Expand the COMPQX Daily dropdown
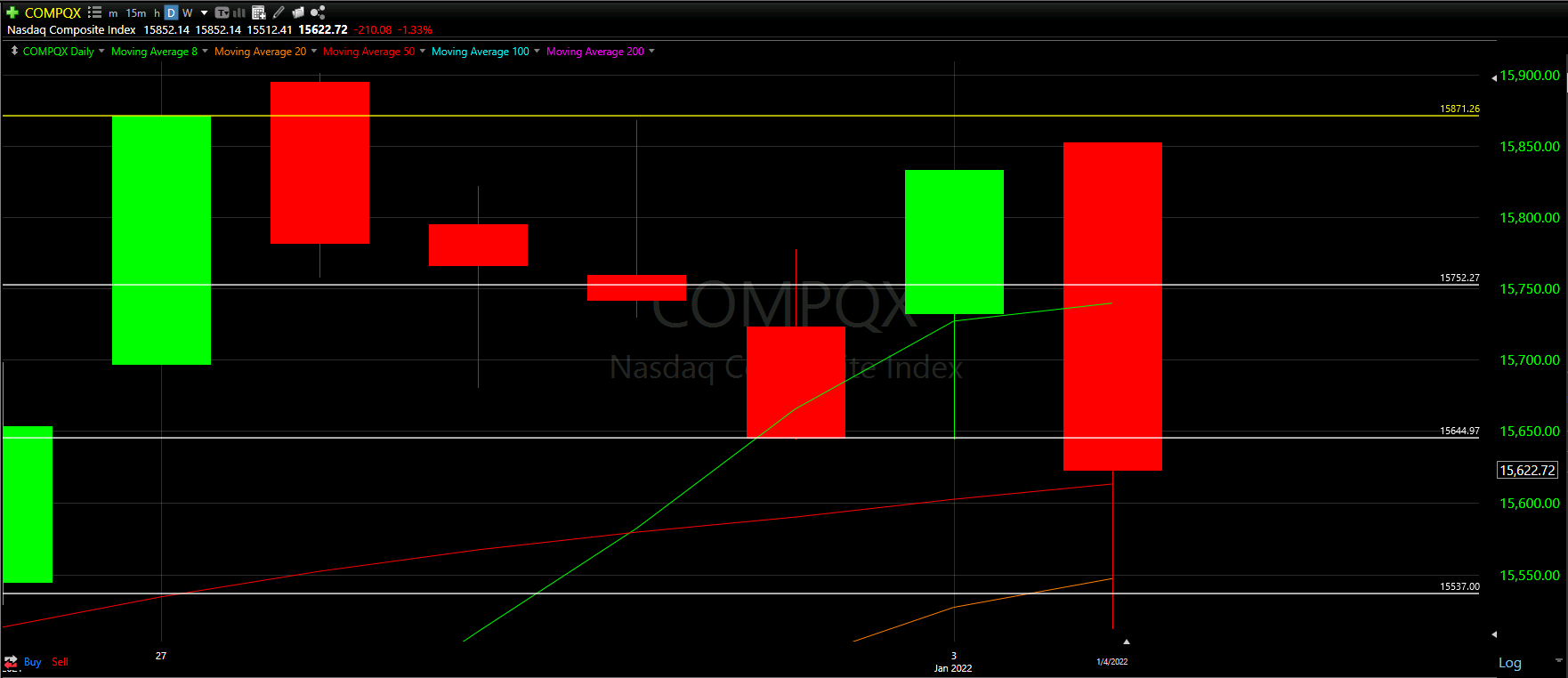 [x=101, y=51]
